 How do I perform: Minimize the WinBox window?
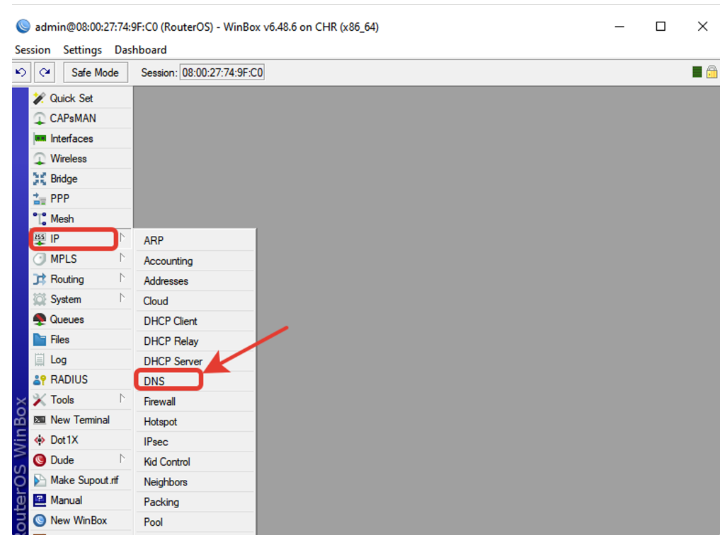click(x=620, y=26)
